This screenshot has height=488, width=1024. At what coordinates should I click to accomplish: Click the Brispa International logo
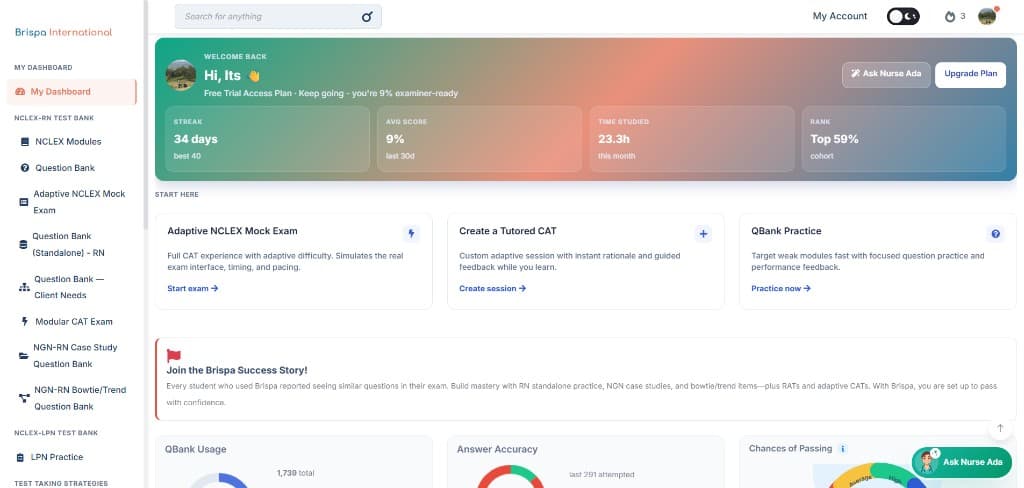click(x=63, y=32)
